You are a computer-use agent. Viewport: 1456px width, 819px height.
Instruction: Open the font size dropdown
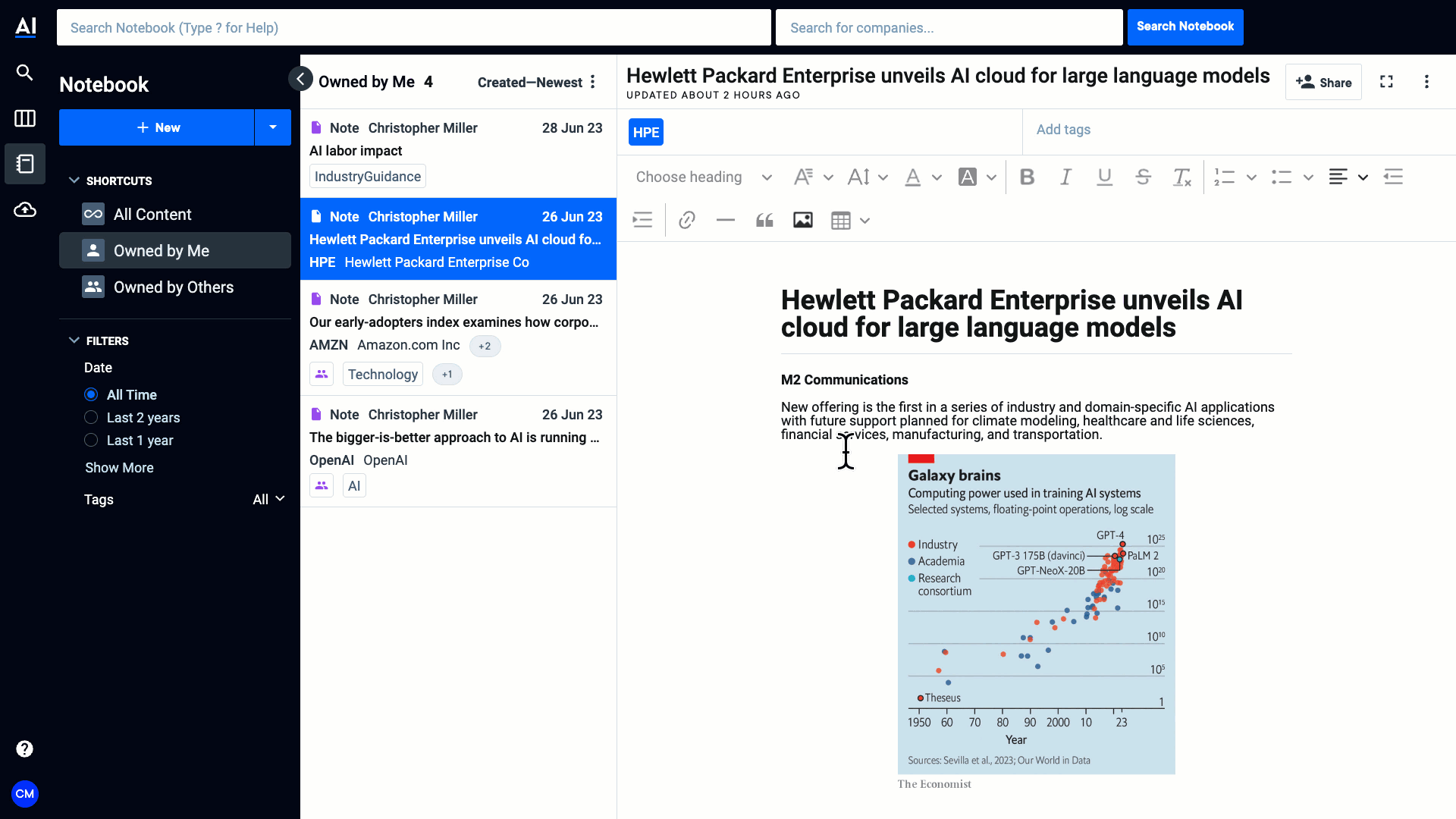[868, 177]
